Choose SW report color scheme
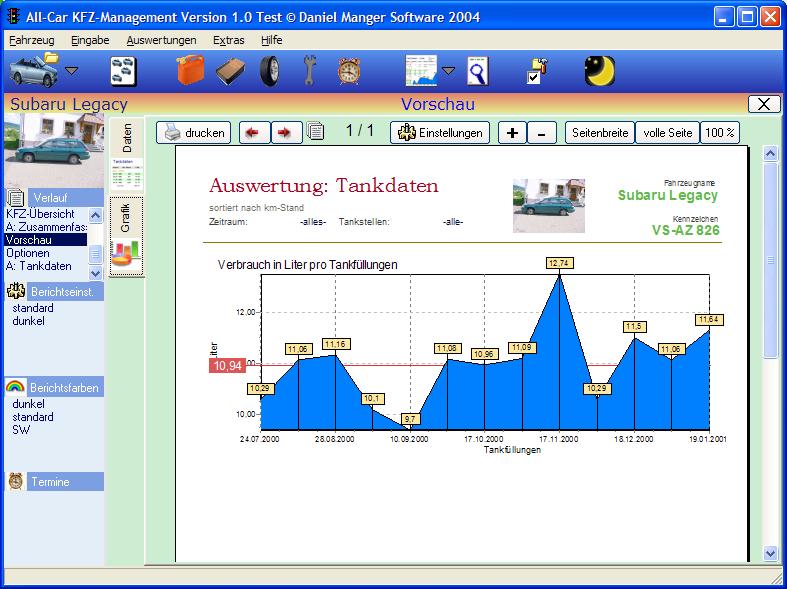Viewport: 787px width, 589px height. tap(21, 430)
